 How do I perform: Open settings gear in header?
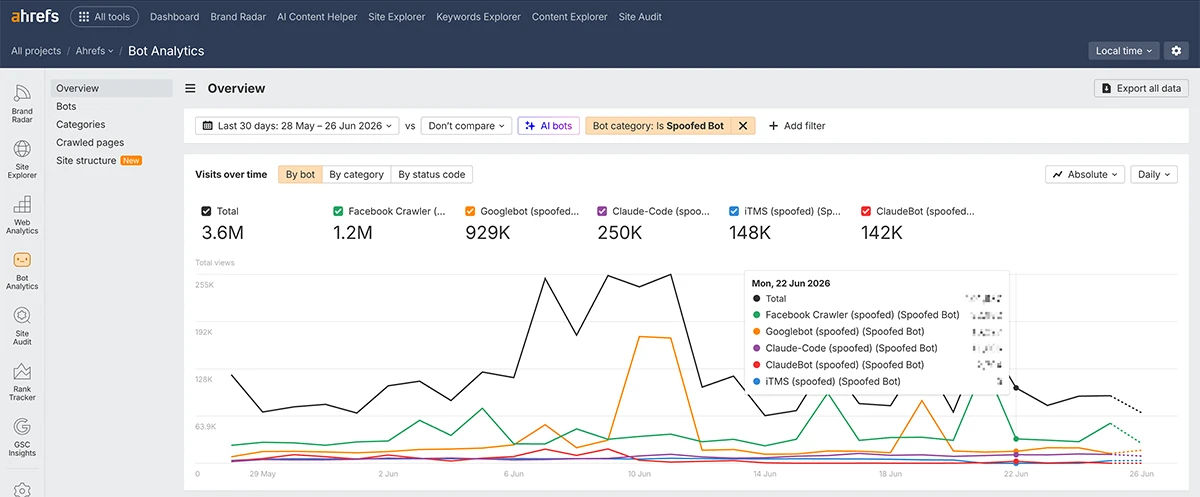tap(1176, 51)
